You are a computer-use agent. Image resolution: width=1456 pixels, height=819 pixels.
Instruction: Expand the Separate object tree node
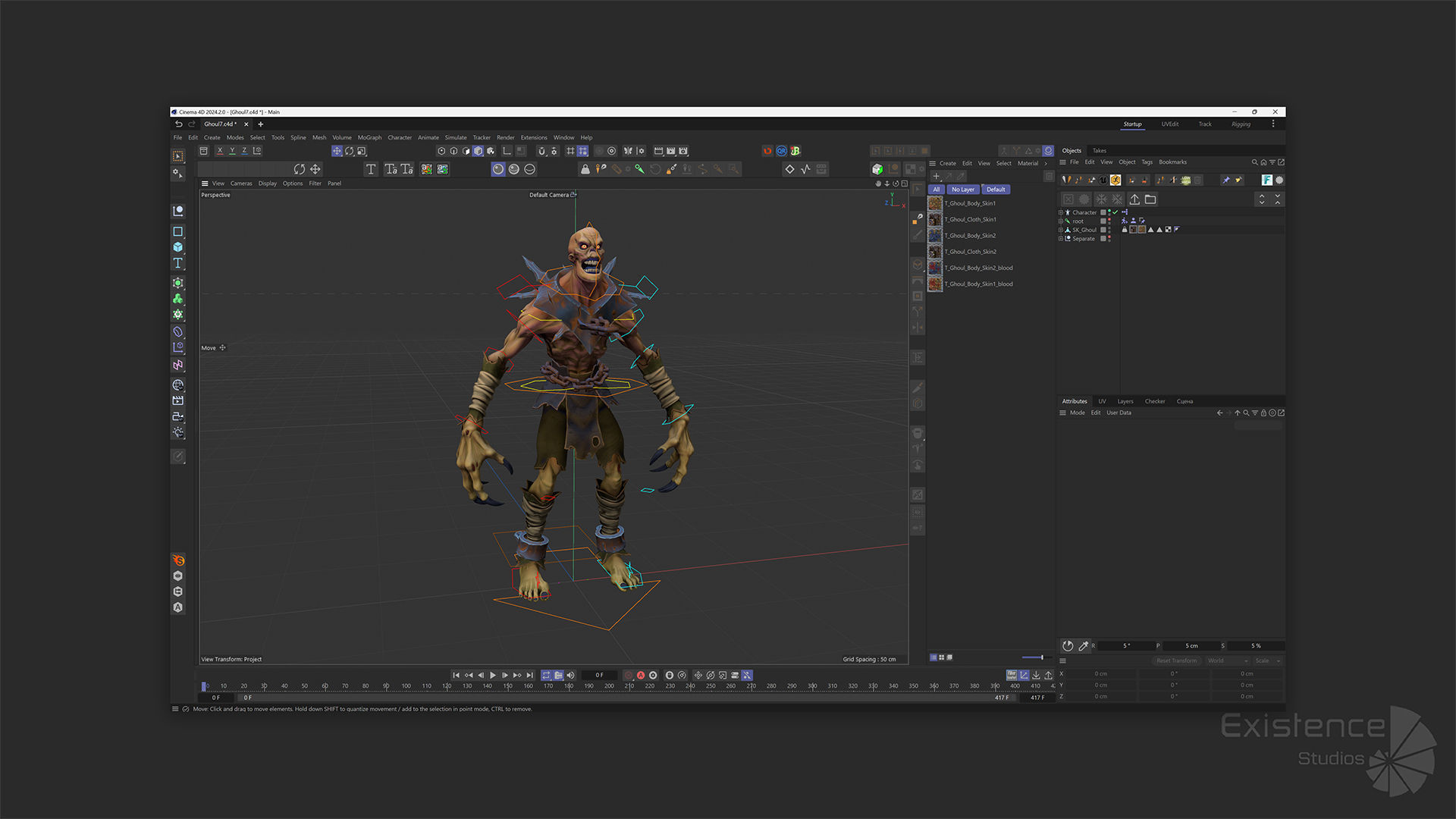click(1061, 239)
